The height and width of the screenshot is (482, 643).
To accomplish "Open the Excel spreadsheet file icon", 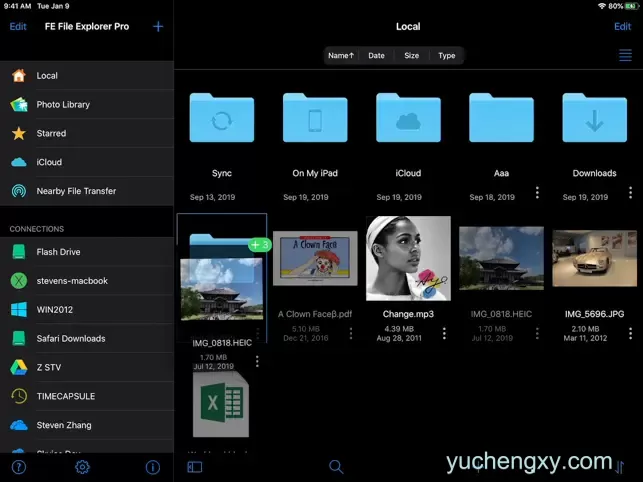I will pos(221,404).
